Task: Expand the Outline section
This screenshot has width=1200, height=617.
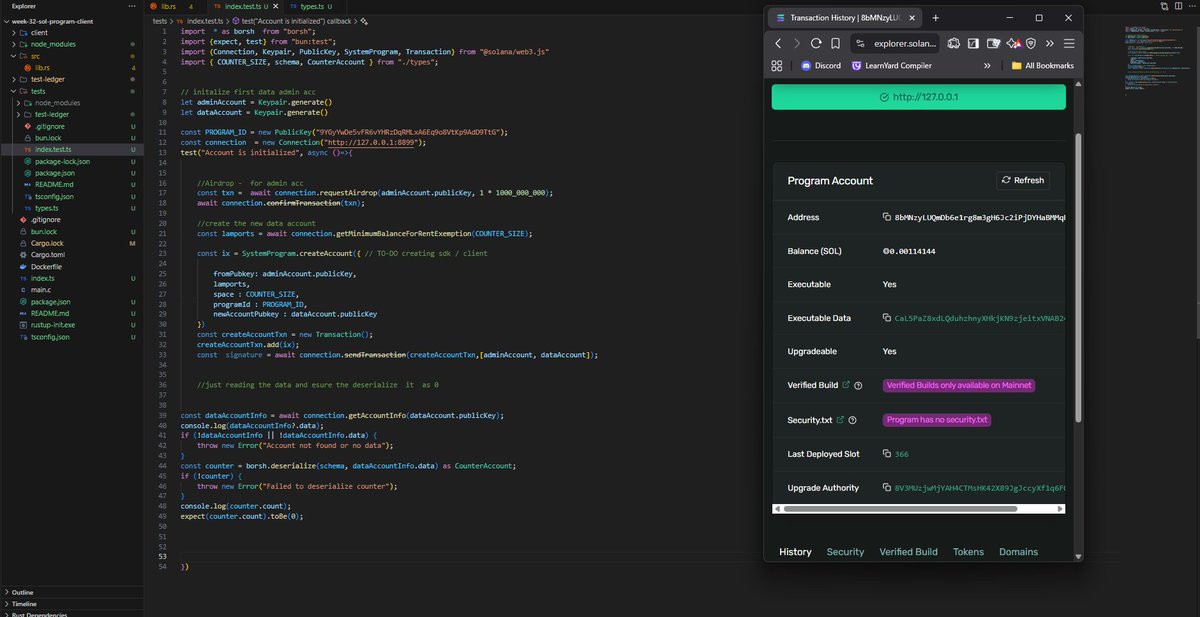Action: [x=22, y=592]
